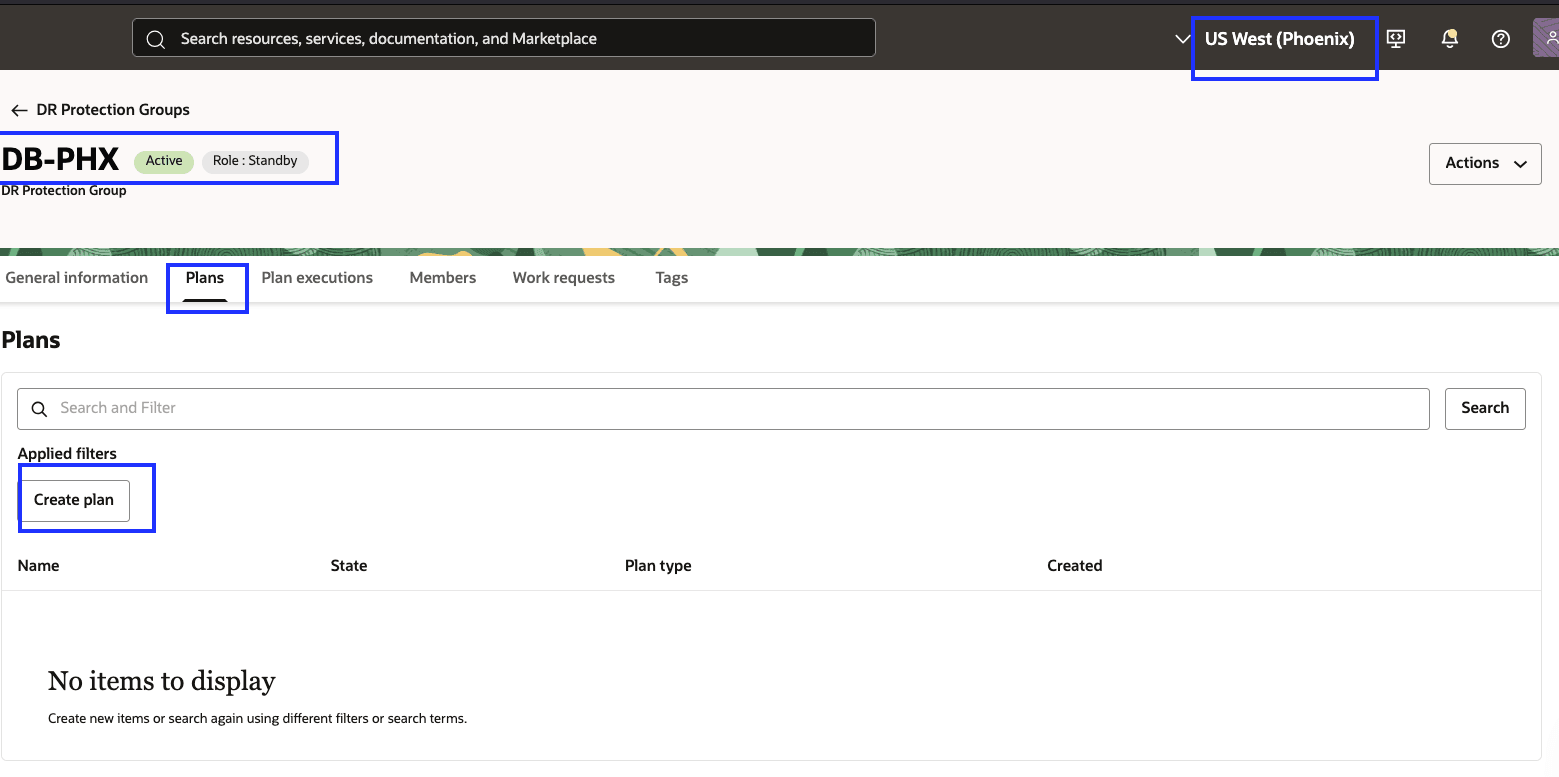Screen dimensions: 1559x777
Task: Return to DR Protection Groups link
Action: tap(113, 110)
